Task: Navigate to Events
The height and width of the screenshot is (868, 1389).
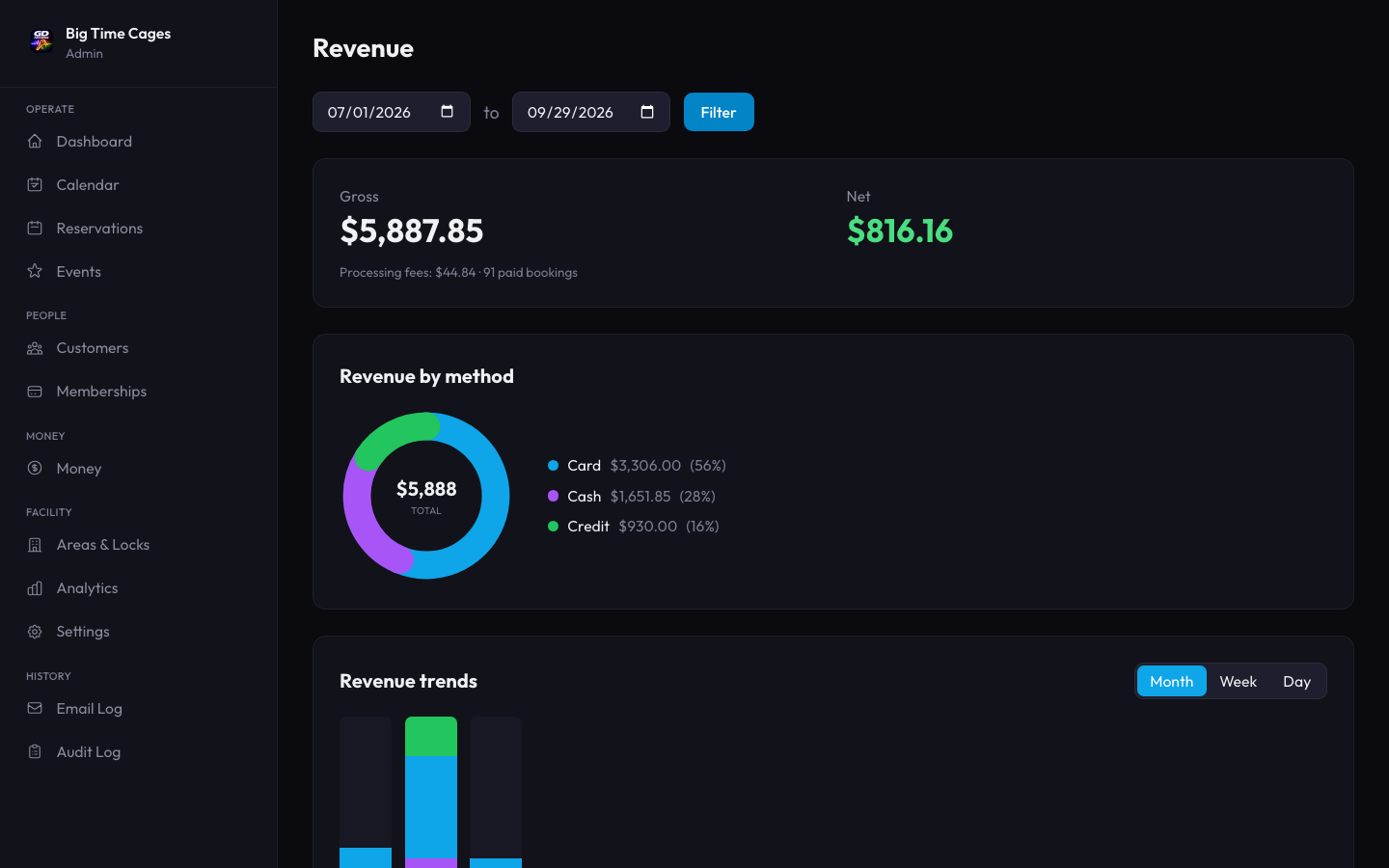Action: [x=139, y=271]
